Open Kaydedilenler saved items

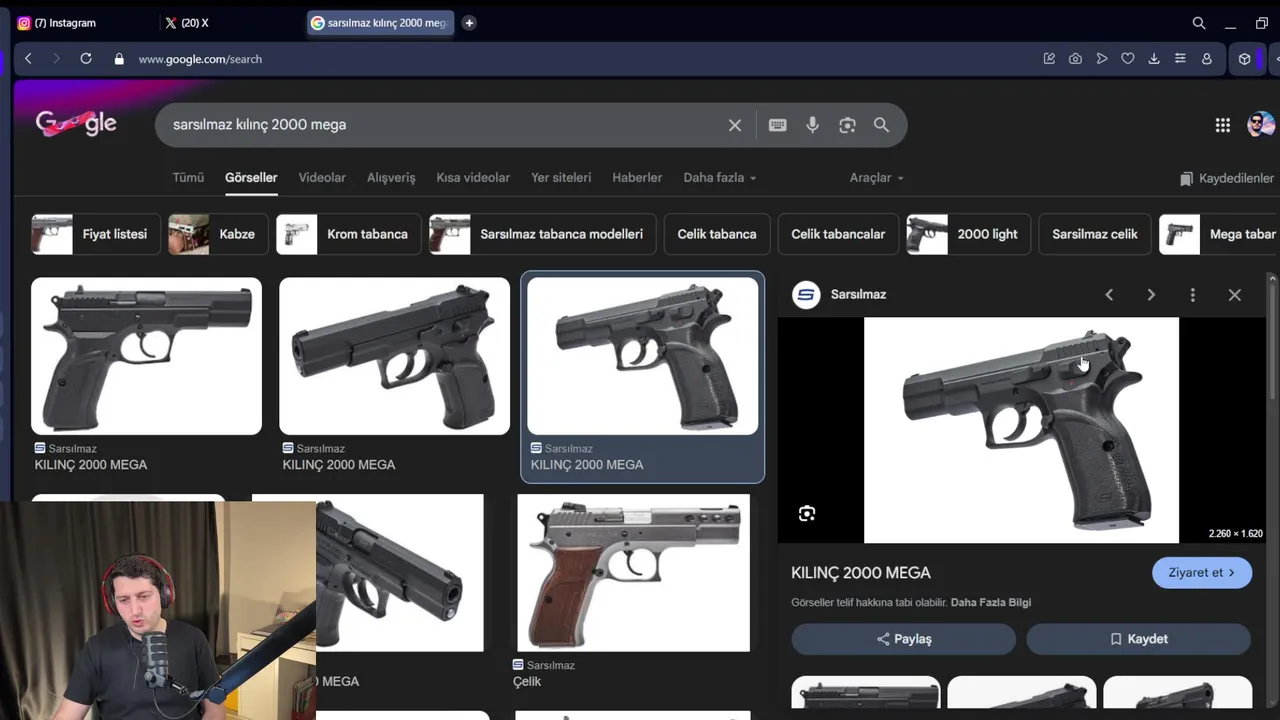[x=1227, y=178]
